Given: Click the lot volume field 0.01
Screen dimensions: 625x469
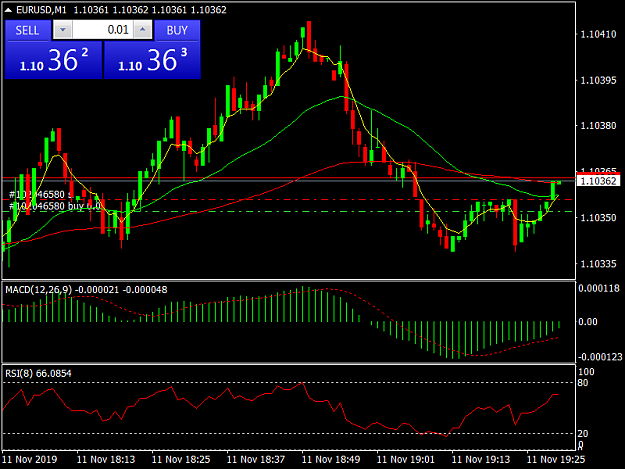Looking at the screenshot, I should [x=102, y=30].
